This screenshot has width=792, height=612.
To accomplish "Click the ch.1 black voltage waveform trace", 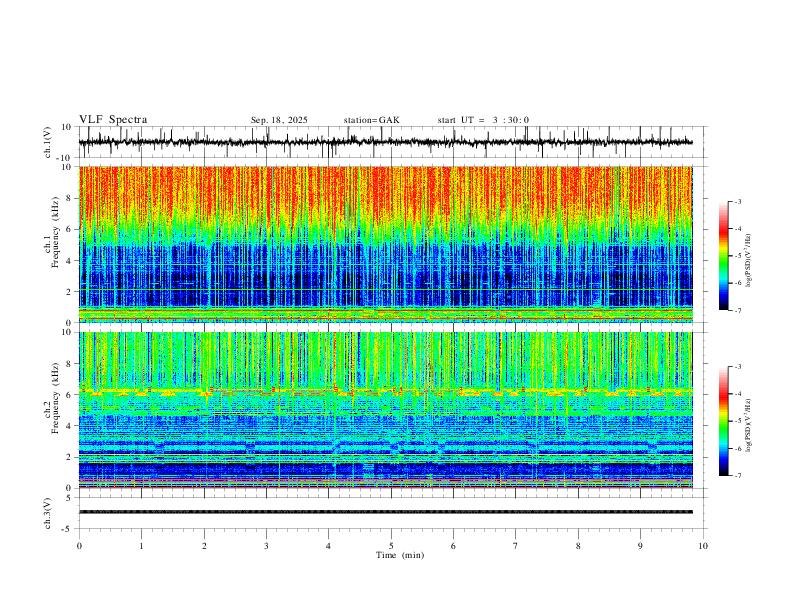I will (x=385, y=142).
